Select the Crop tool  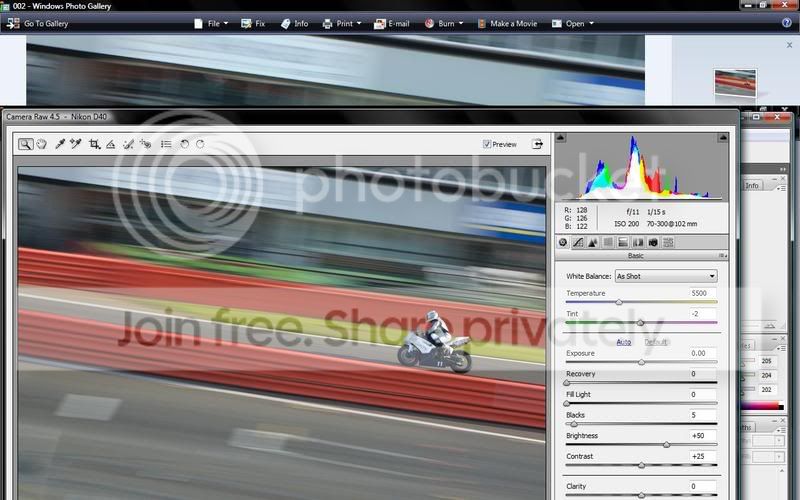(94, 144)
